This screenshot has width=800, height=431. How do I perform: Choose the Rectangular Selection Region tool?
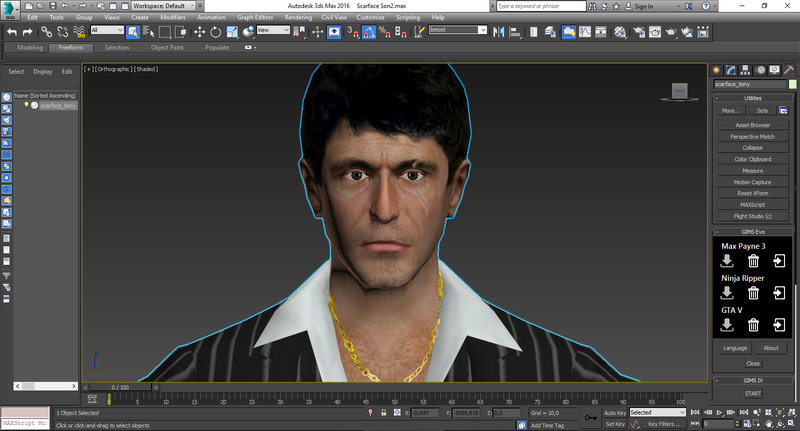click(x=165, y=32)
